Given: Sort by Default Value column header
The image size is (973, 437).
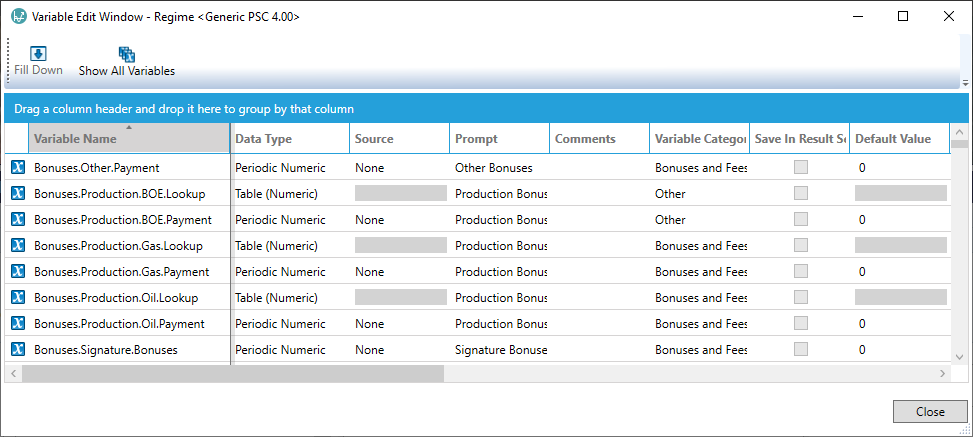Looking at the screenshot, I should (x=899, y=138).
